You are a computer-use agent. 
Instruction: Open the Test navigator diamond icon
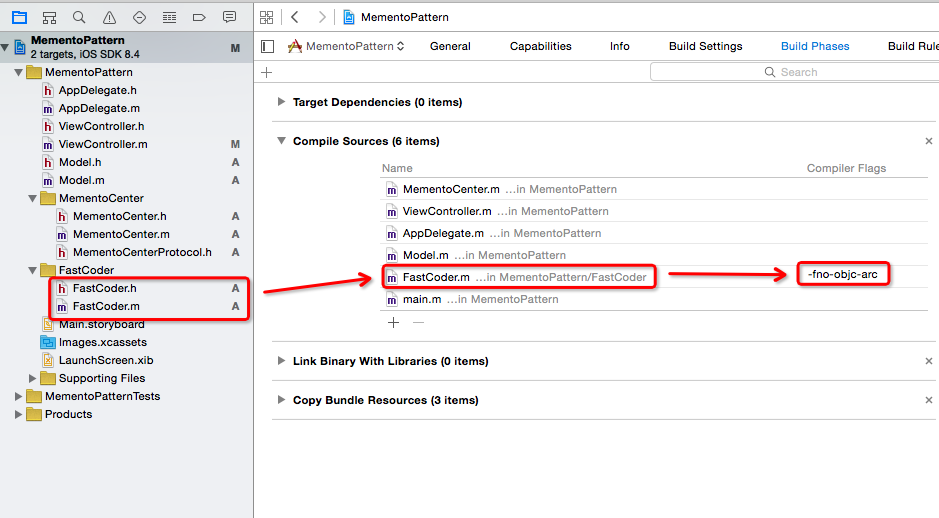click(x=140, y=17)
